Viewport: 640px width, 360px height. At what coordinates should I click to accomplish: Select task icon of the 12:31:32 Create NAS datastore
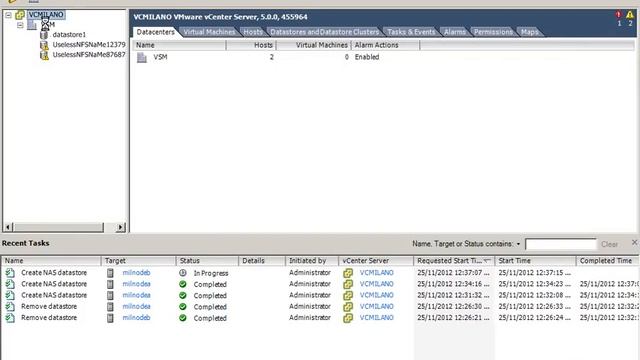(x=10, y=295)
